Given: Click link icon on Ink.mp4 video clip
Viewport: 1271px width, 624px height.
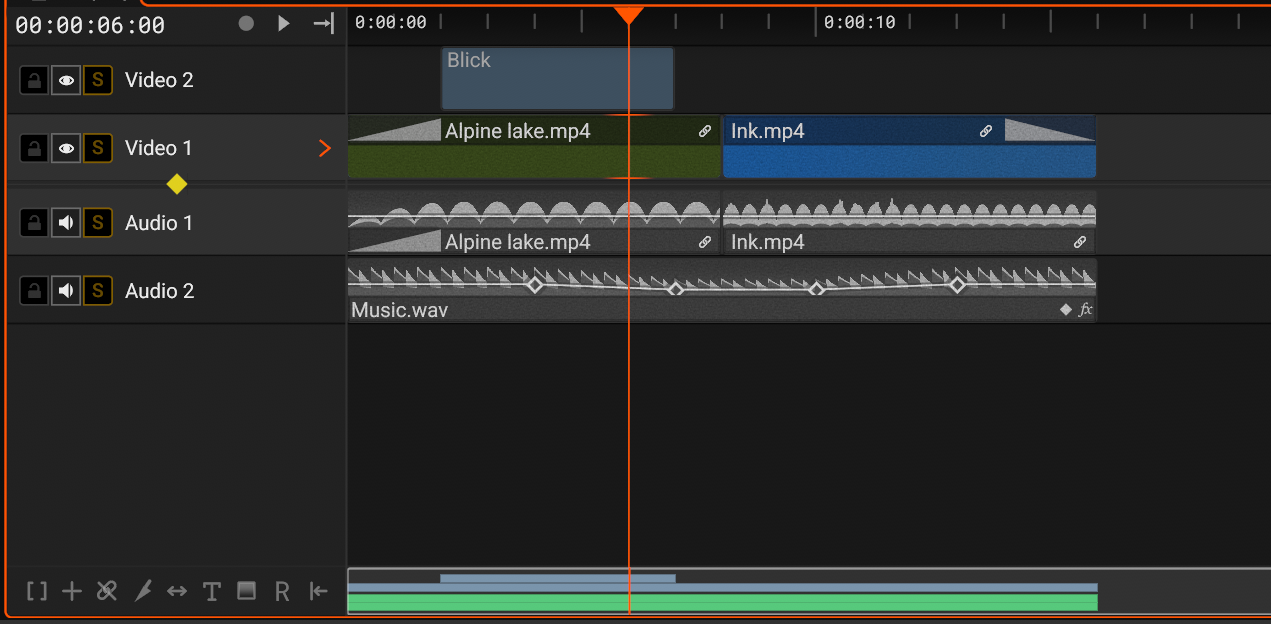Looking at the screenshot, I should 986,131.
